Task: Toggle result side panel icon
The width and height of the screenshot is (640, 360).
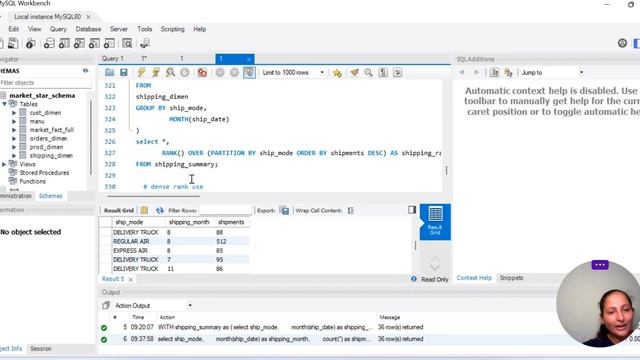Action: tap(412, 210)
